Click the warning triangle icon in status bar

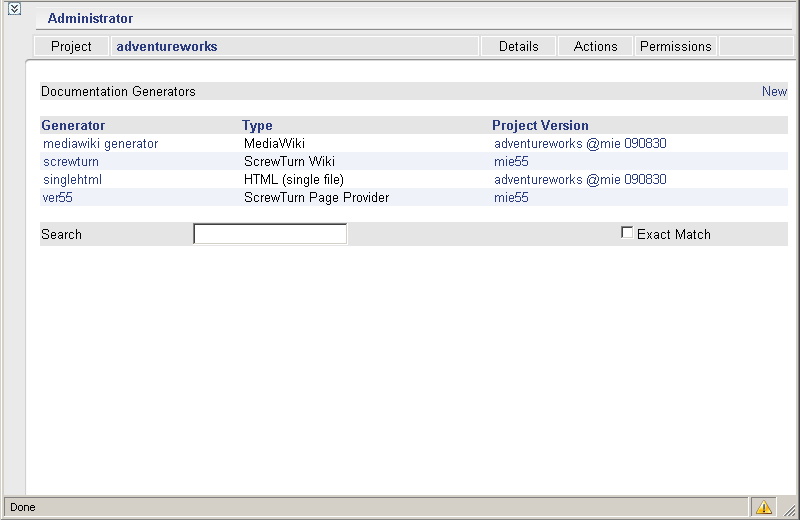coord(763,507)
